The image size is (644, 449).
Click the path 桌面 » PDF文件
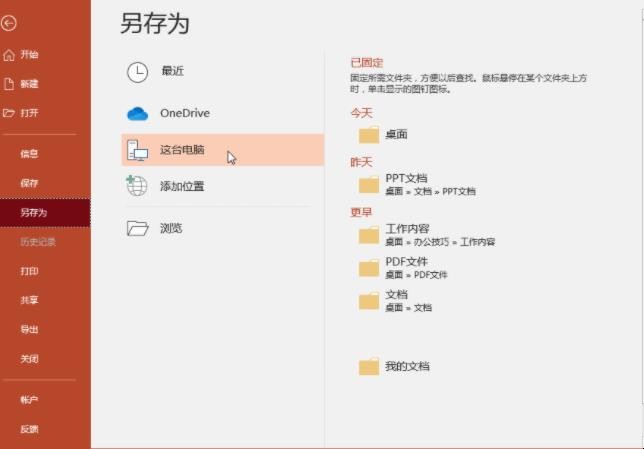(416, 275)
